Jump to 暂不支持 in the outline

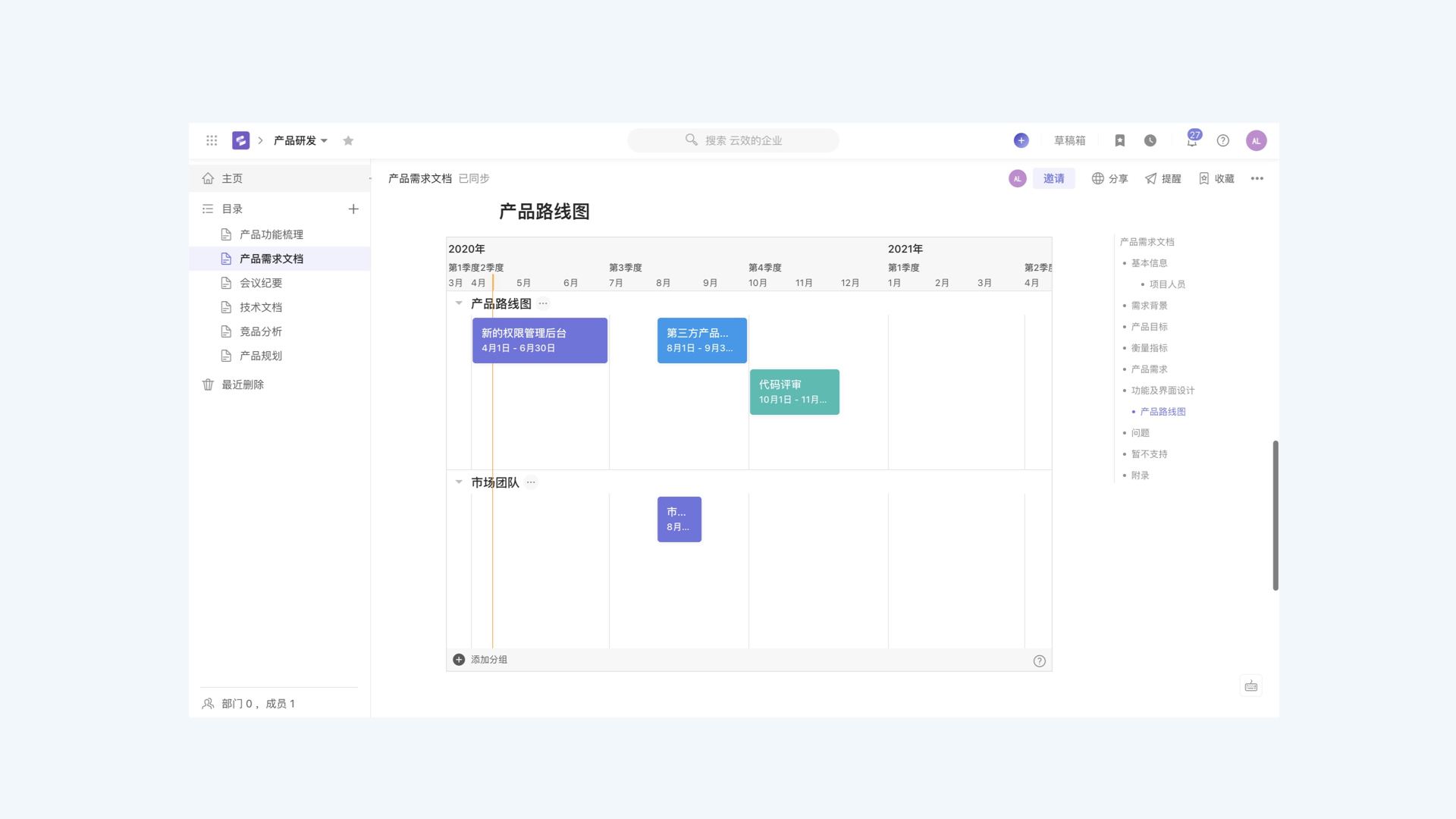[1150, 454]
